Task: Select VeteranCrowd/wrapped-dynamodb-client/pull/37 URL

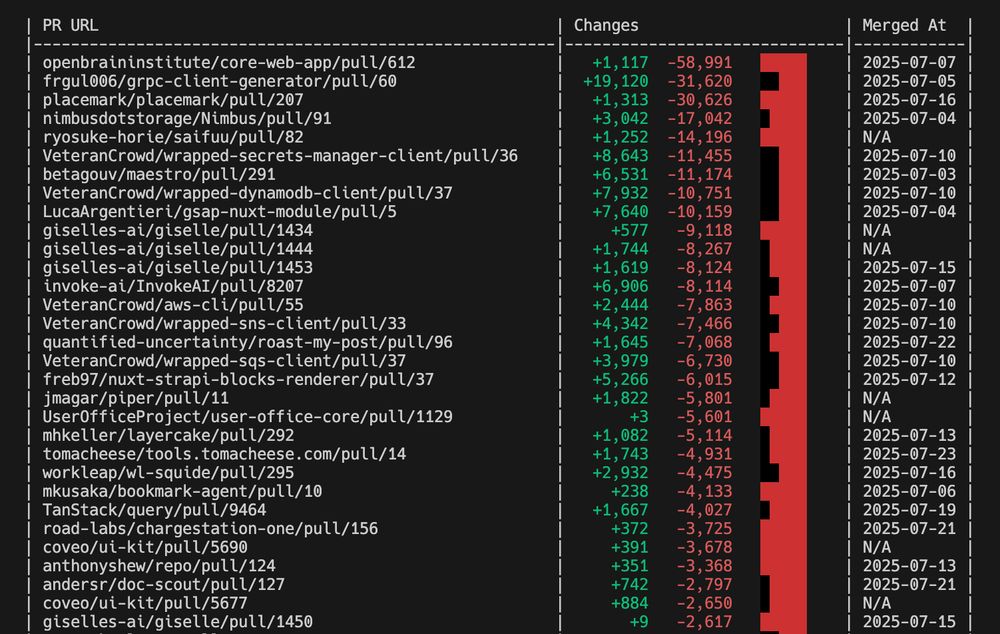Action: point(247,193)
